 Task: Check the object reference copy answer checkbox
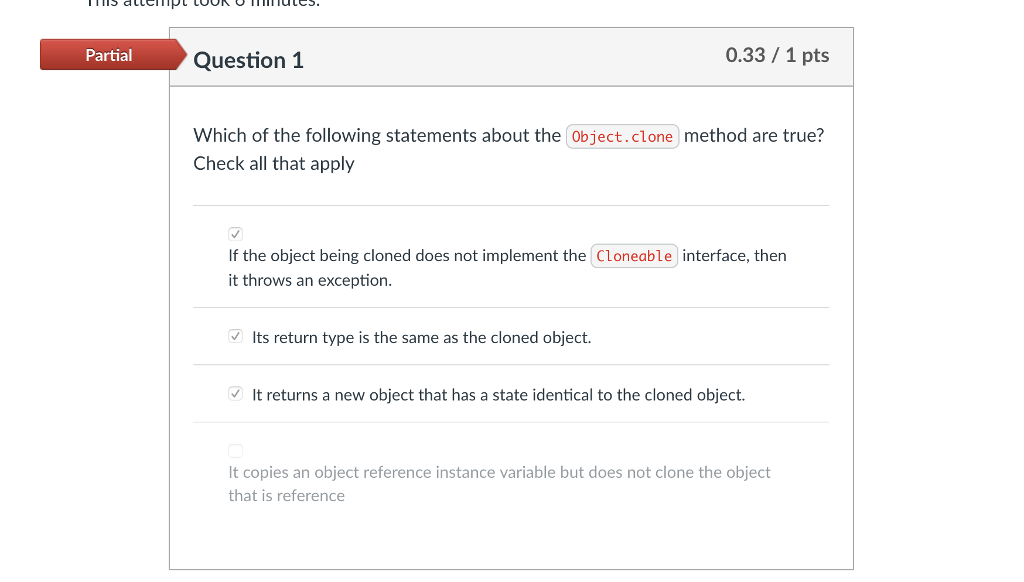coord(235,450)
